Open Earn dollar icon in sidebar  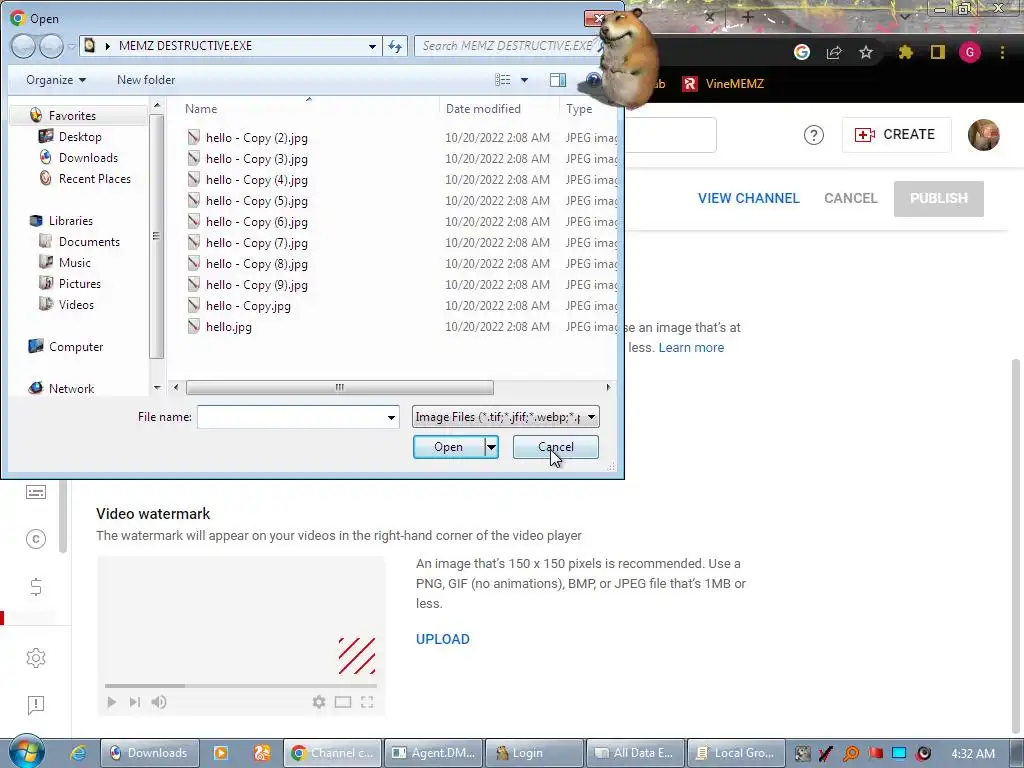36,587
